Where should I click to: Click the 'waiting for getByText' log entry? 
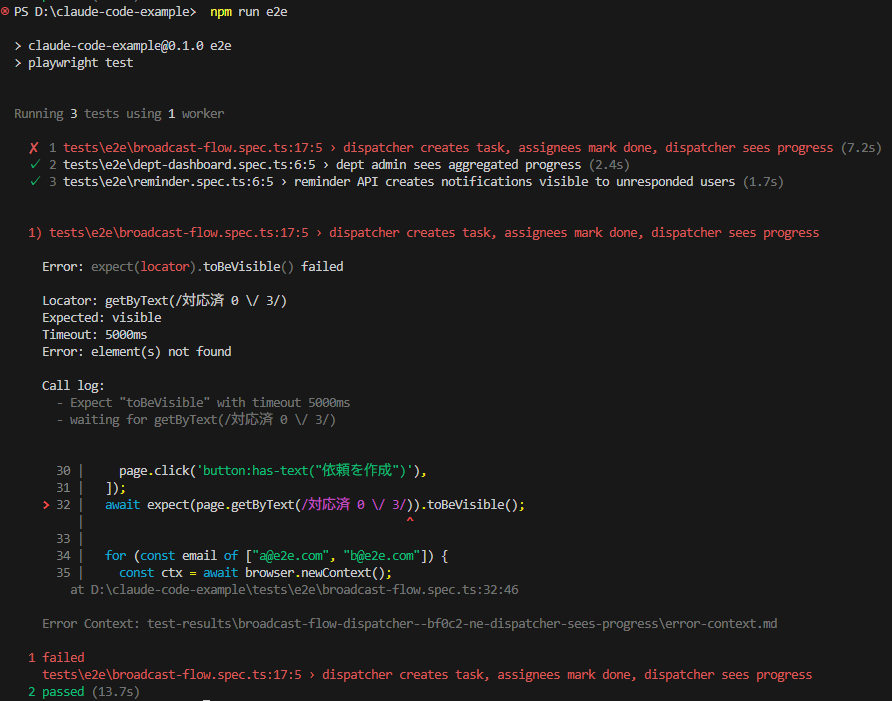(x=203, y=420)
